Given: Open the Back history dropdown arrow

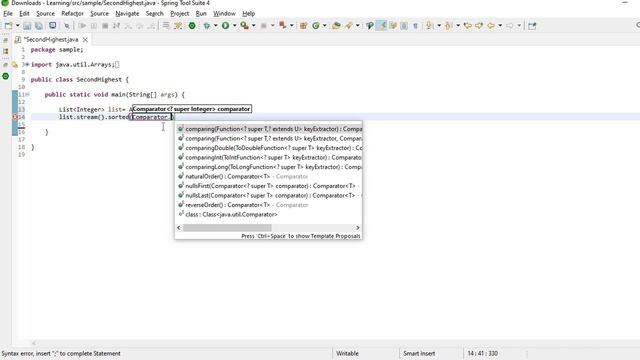Looking at the screenshot, I should [x=500, y=26].
